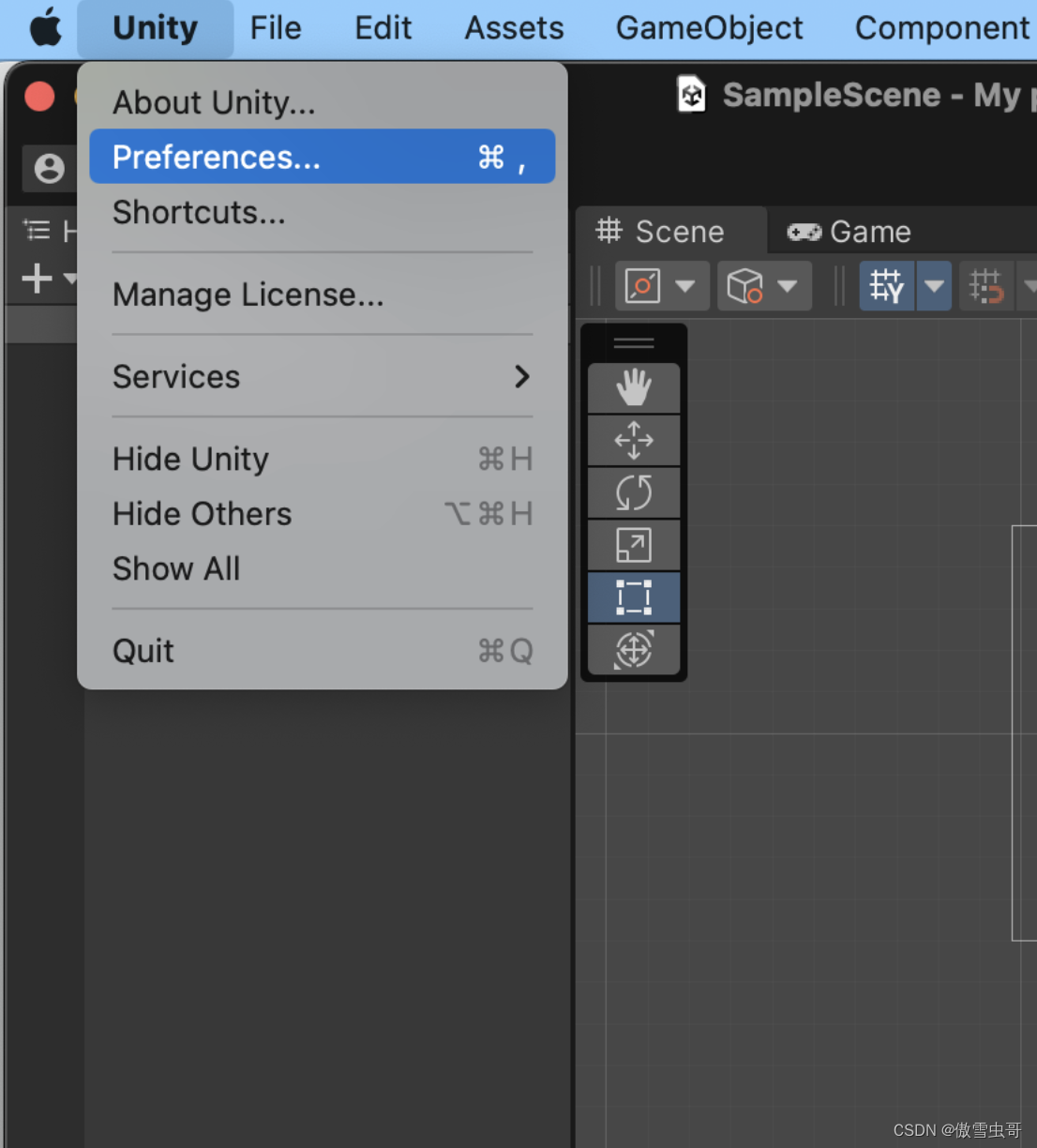The width and height of the screenshot is (1037, 1148).
Task: Toggle tool handle pivot position button
Action: 642,286
